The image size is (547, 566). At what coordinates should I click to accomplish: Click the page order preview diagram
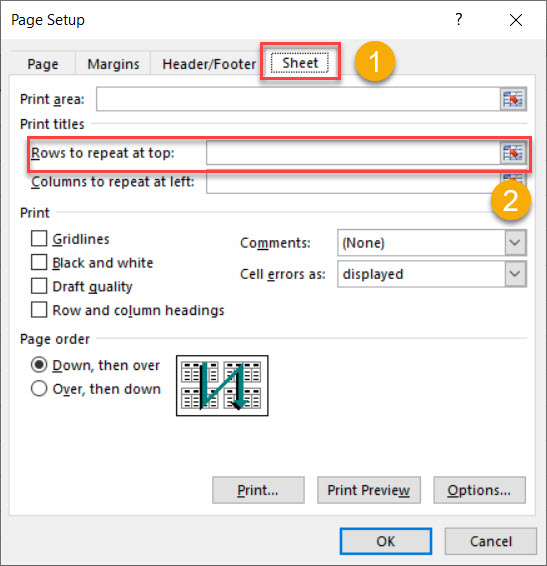point(222,386)
